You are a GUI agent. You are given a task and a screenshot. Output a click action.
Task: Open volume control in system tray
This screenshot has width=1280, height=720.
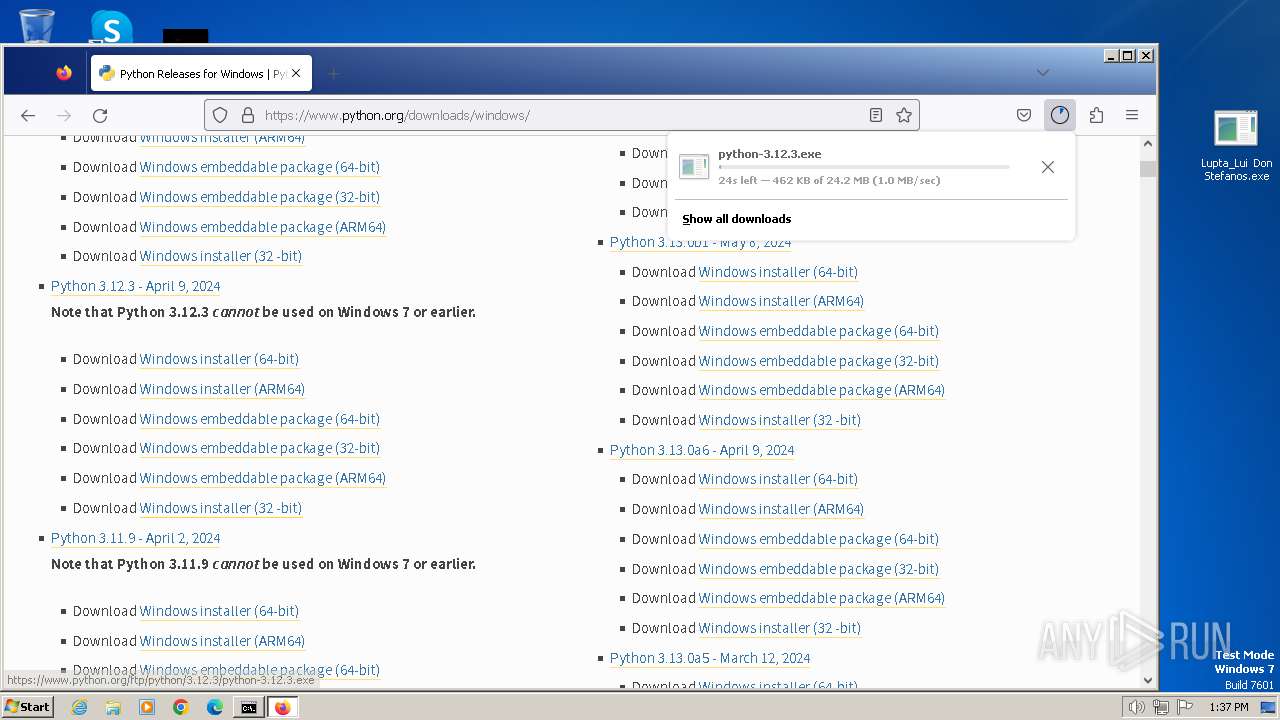1136,707
